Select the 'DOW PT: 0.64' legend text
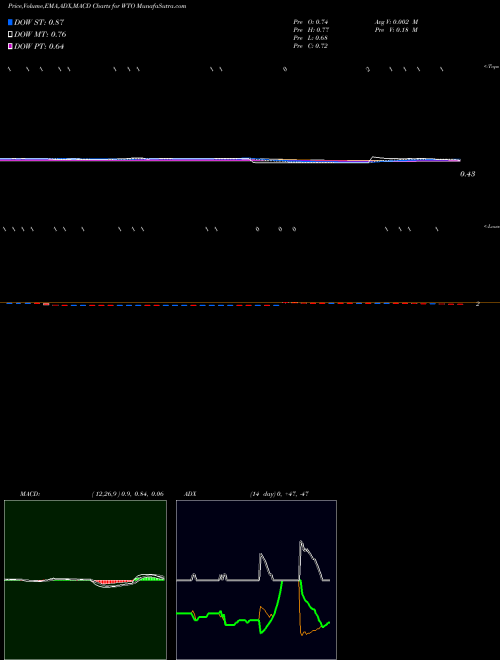500x660 pixels. pyautogui.click(x=39, y=47)
